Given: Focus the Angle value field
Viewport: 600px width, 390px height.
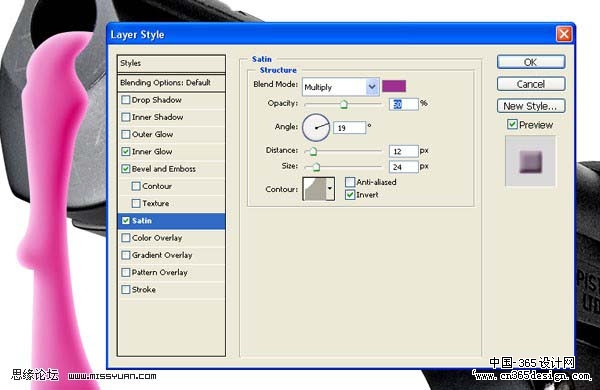Looking at the screenshot, I should (x=349, y=128).
